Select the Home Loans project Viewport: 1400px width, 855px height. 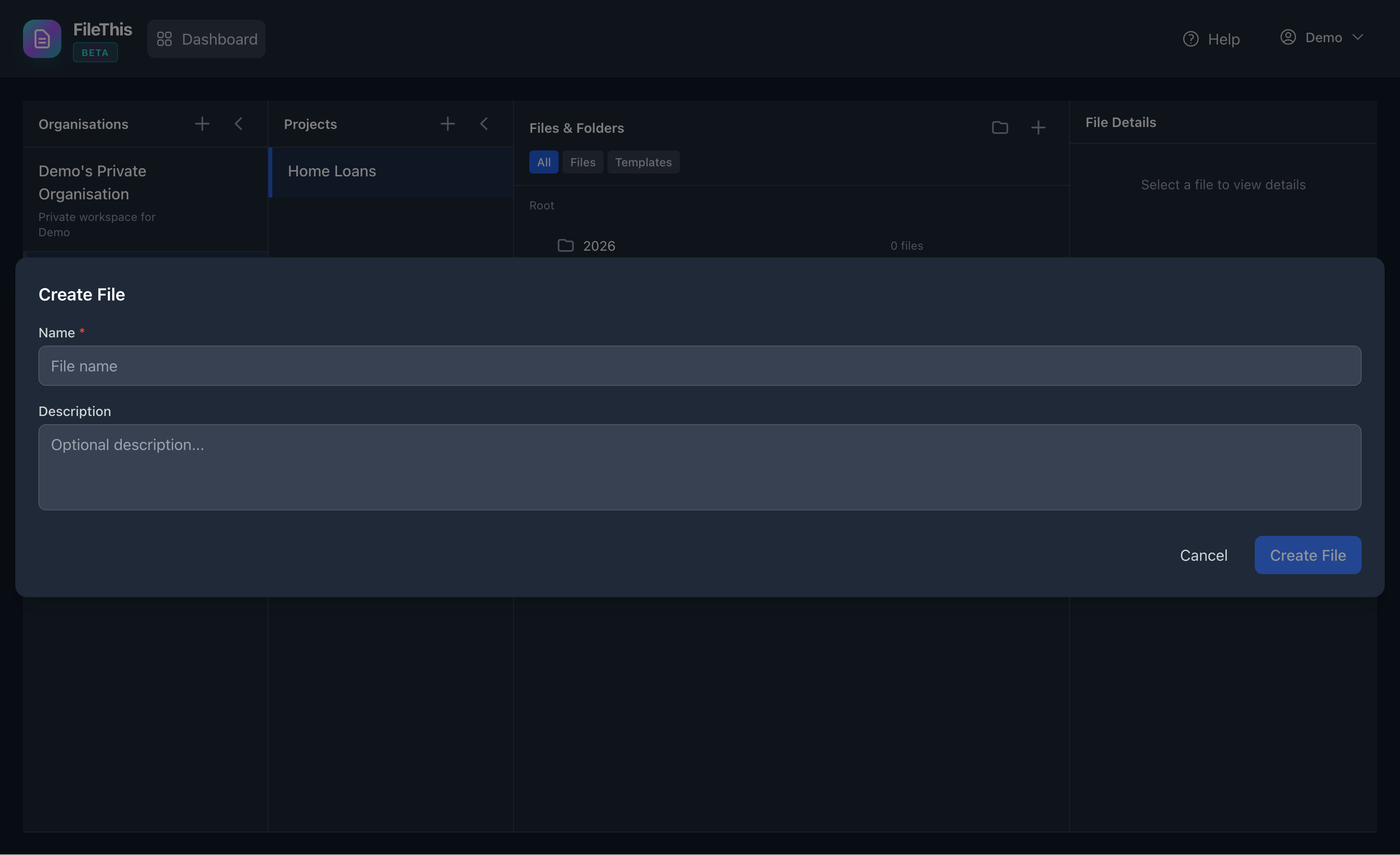pos(332,171)
